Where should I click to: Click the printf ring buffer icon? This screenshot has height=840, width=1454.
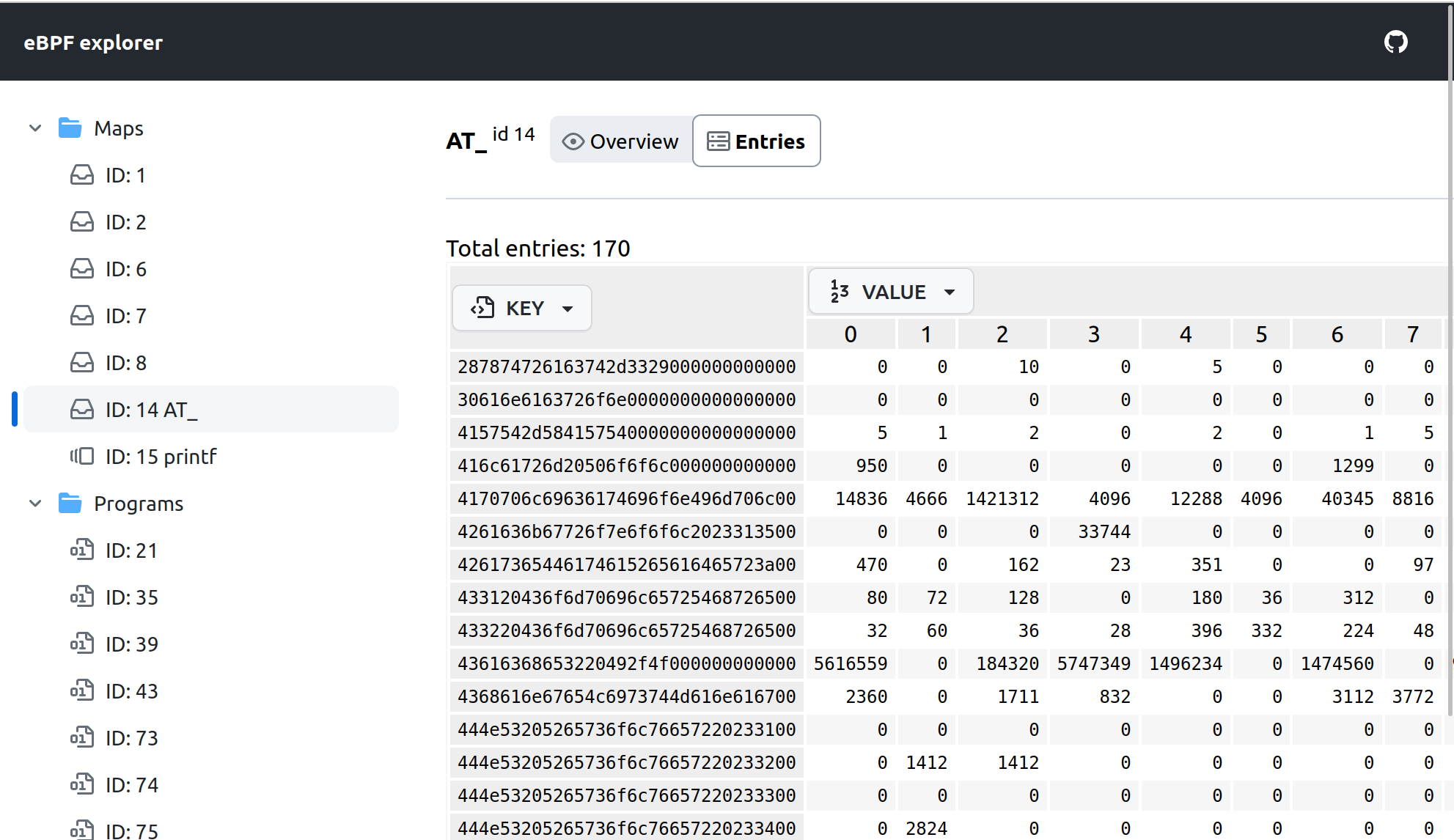coord(82,457)
